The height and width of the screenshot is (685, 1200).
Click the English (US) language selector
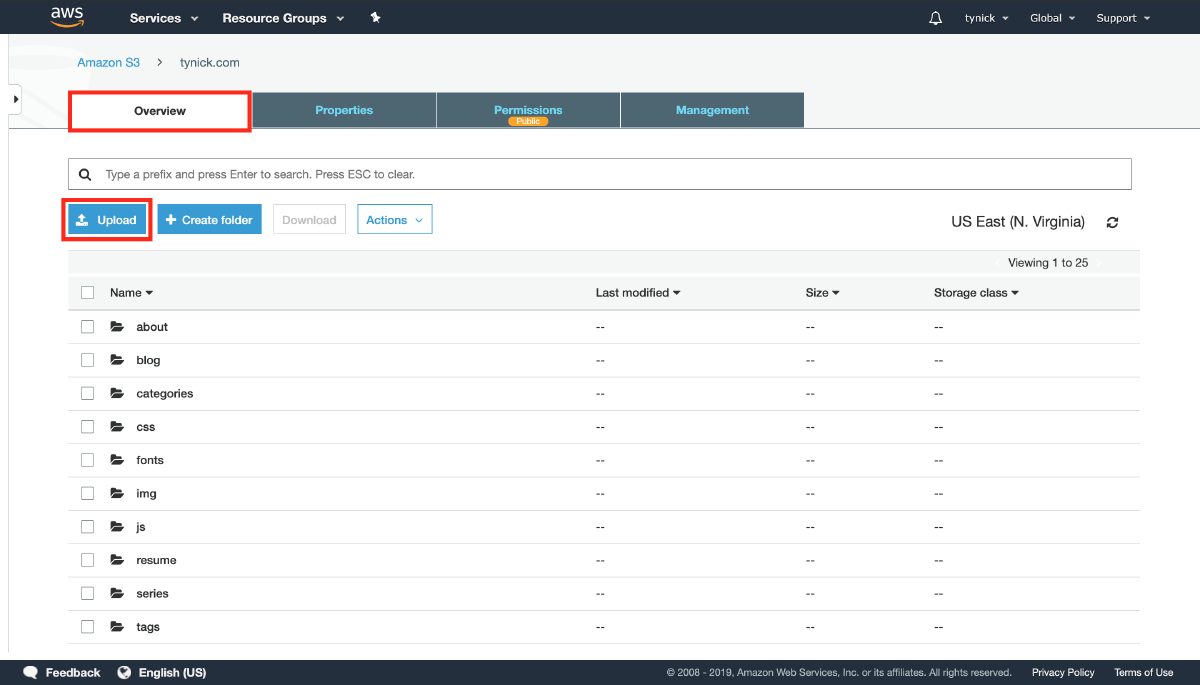coord(172,673)
